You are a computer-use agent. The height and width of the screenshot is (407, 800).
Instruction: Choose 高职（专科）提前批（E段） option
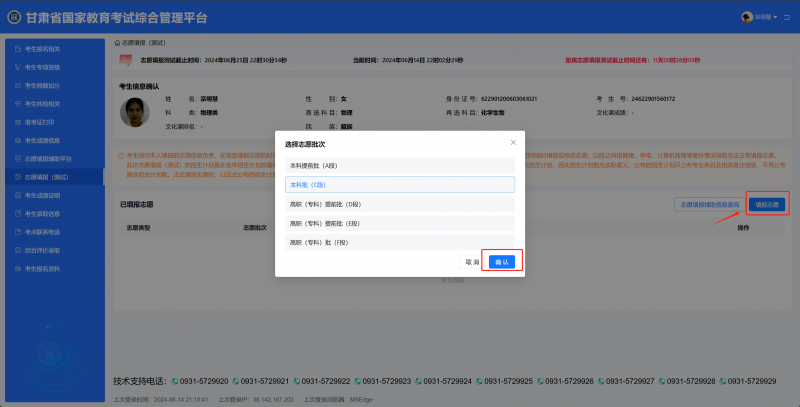click(399, 223)
